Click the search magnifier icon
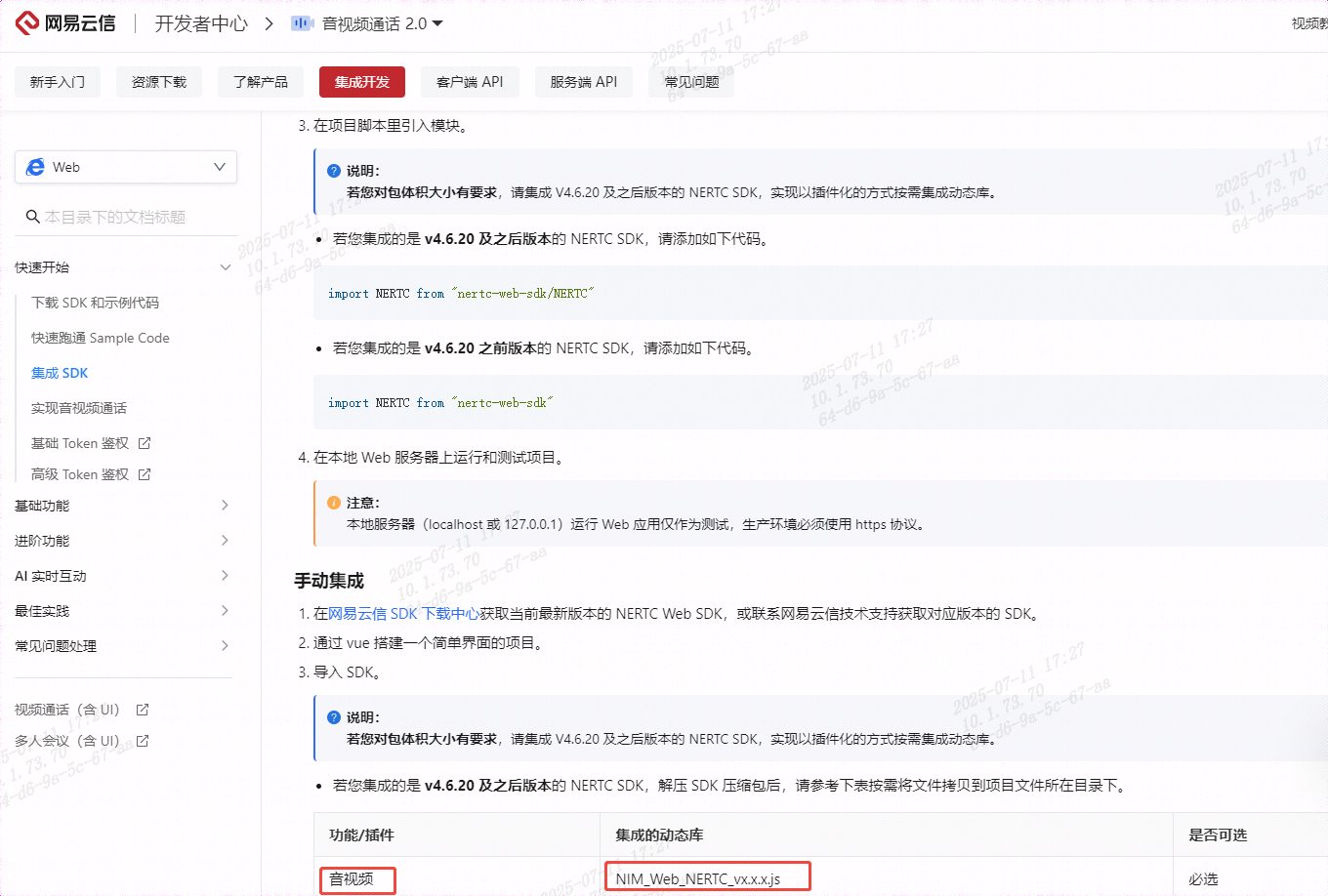The image size is (1328, 896). (x=32, y=217)
